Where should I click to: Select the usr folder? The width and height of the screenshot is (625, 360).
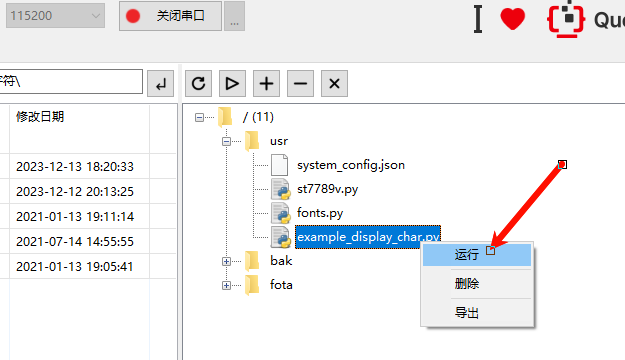coord(279,141)
